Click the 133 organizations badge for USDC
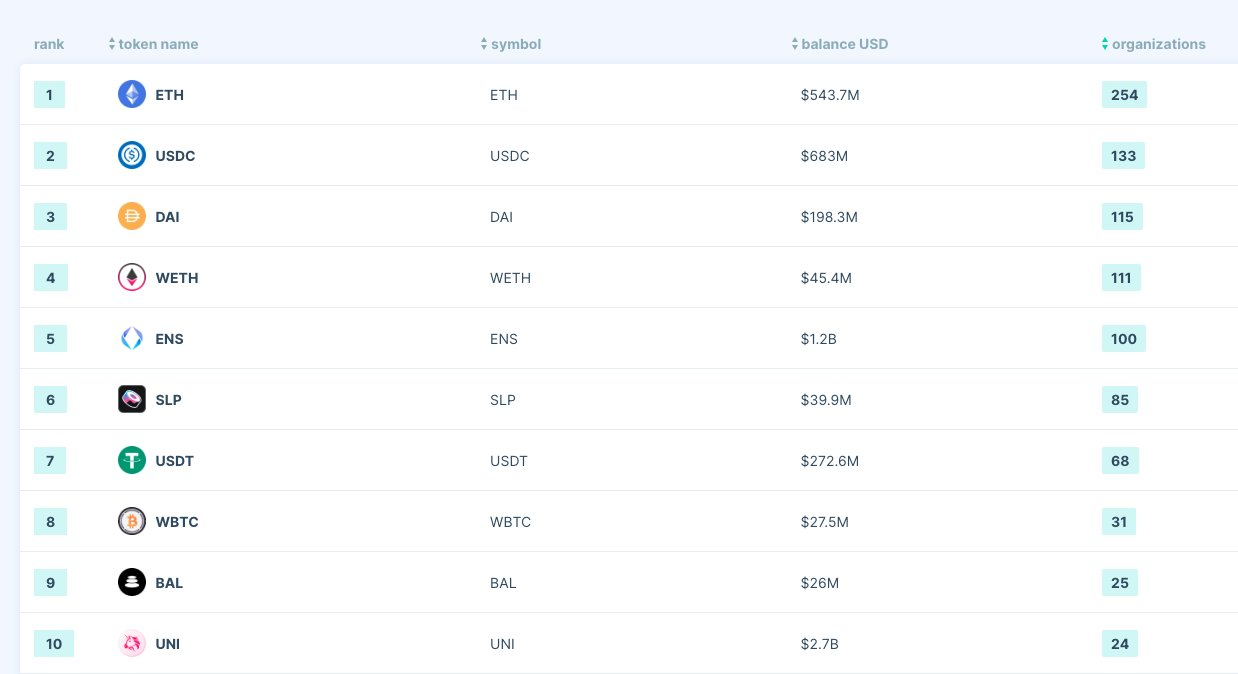The height and width of the screenshot is (674, 1238). (1123, 156)
